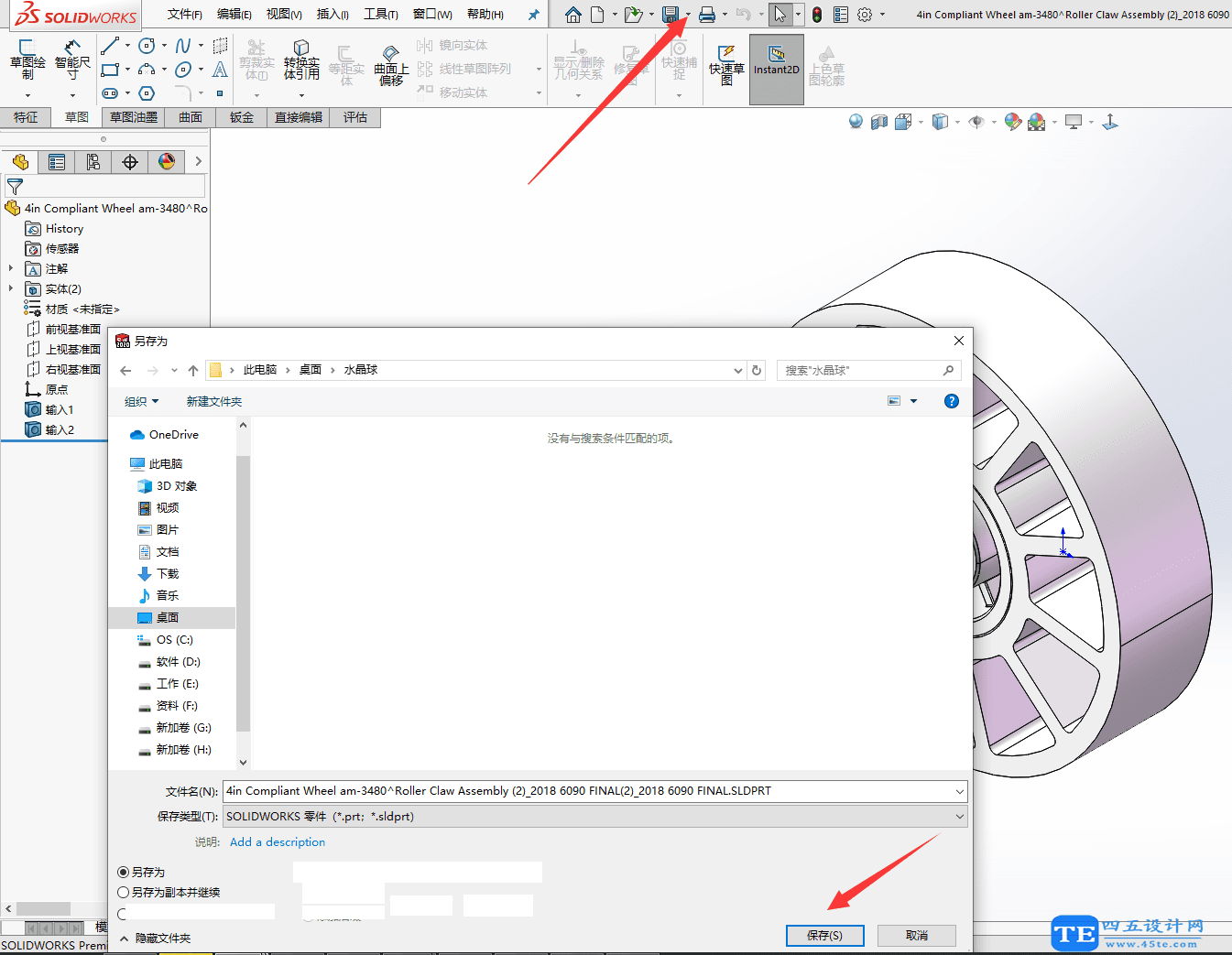Open the 保存类型 file type dropdown
The image size is (1232, 955).
(594, 817)
